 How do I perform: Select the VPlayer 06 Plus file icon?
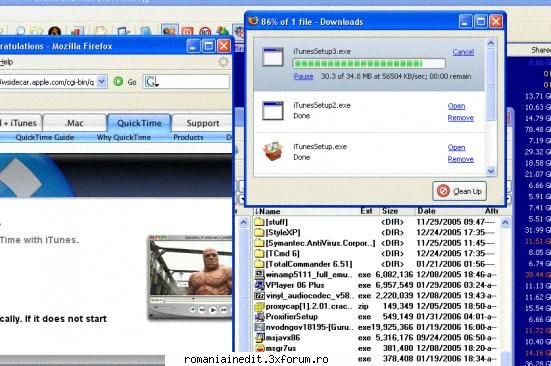pos(259,285)
